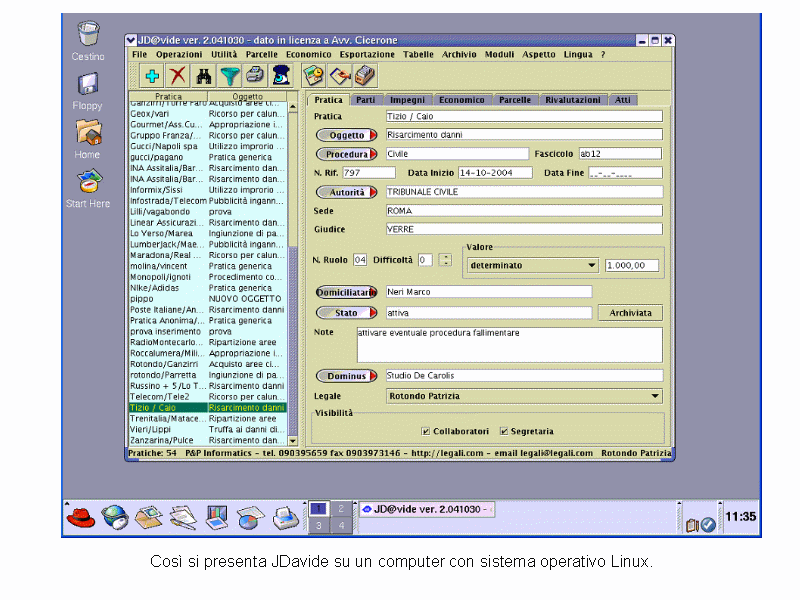Click the blue eye-stamp toolbar icon
The width and height of the screenshot is (800, 600).
[281, 77]
